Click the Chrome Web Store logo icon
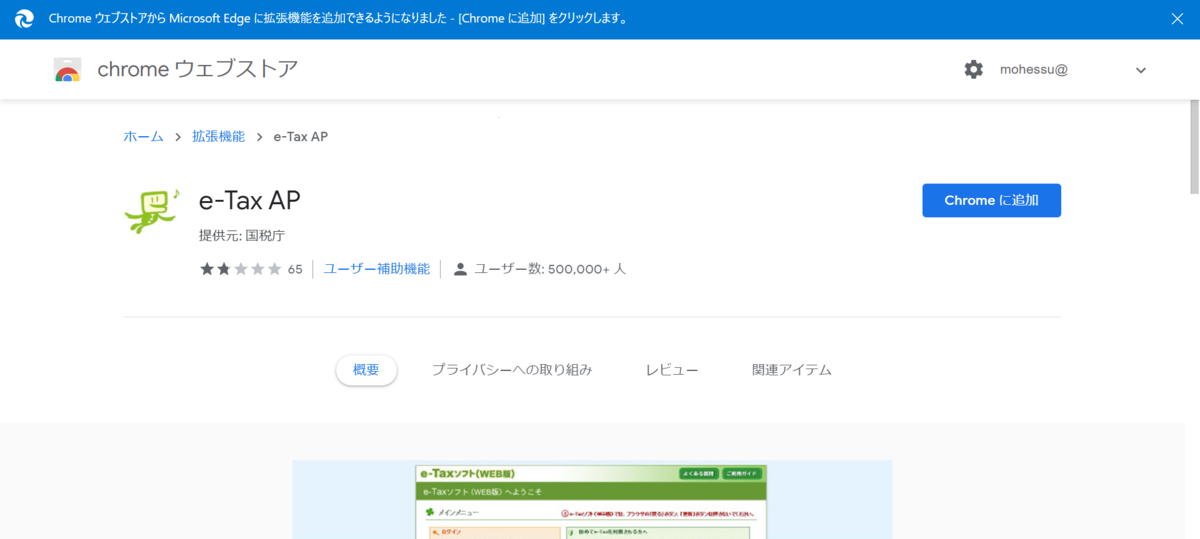Image resolution: width=1200 pixels, height=539 pixels. point(67,70)
